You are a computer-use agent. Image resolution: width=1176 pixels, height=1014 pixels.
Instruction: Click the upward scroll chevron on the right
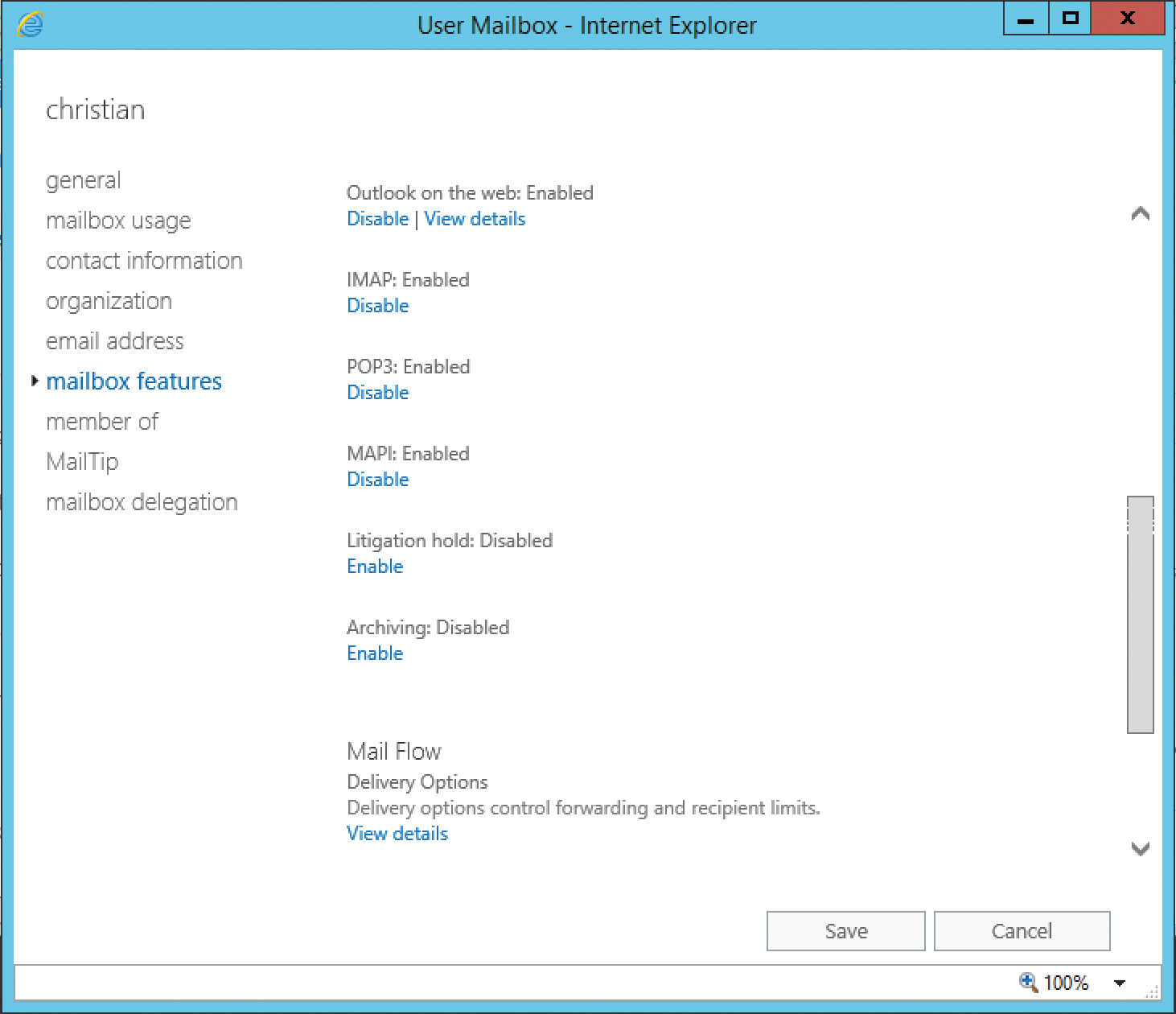1140,213
